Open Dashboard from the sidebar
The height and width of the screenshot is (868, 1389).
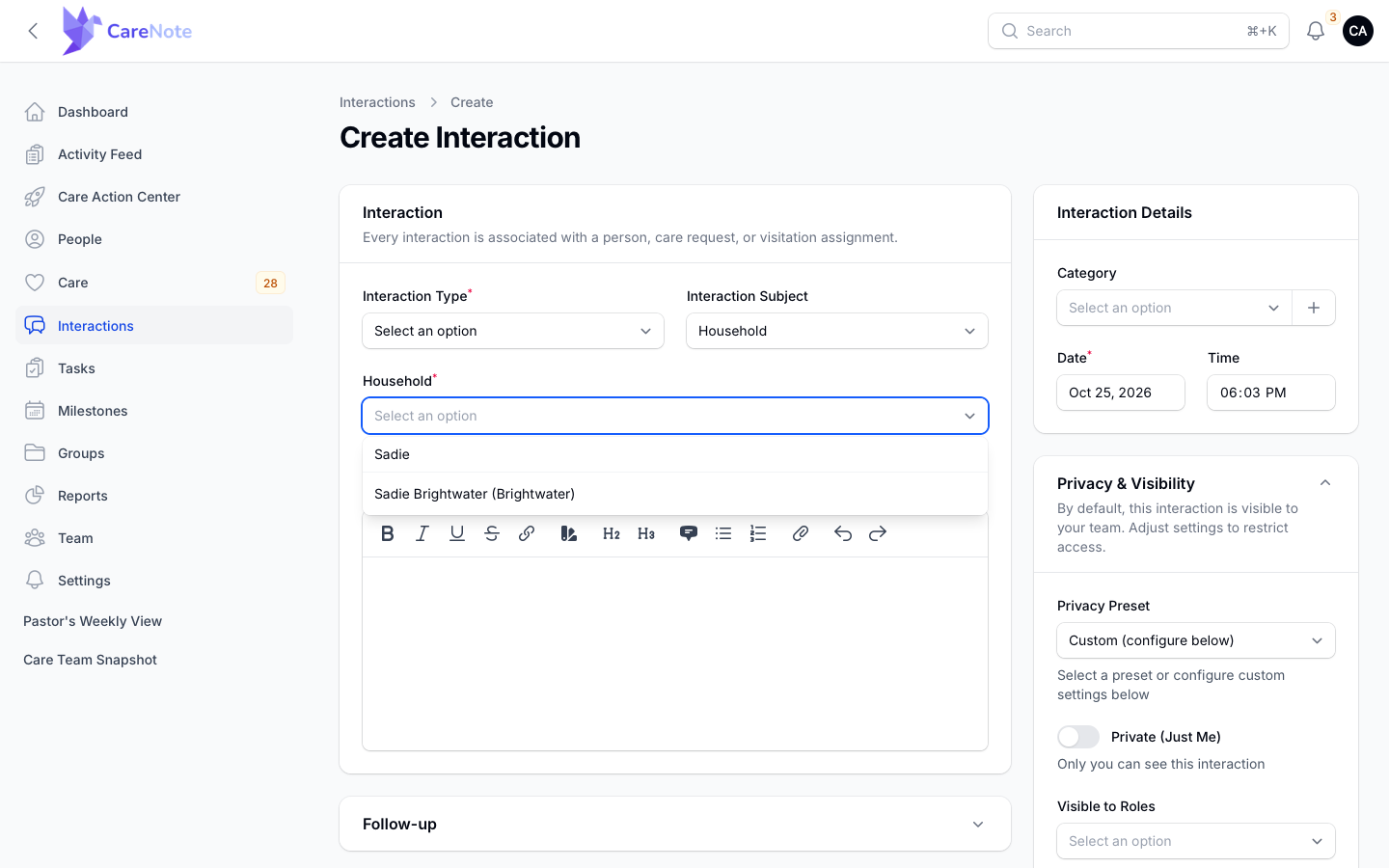pyautogui.click(x=154, y=112)
